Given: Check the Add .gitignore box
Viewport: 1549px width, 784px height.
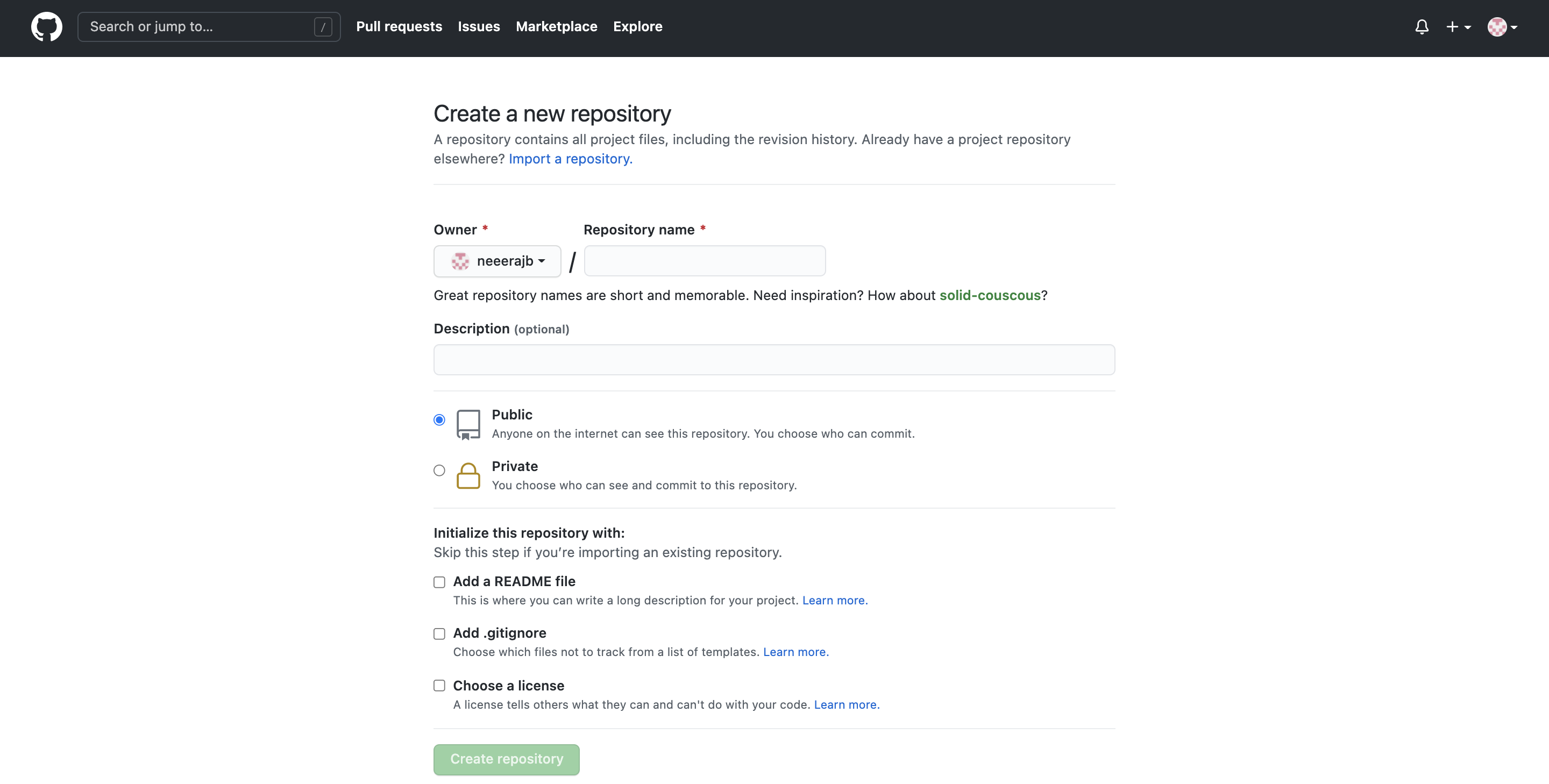Looking at the screenshot, I should point(439,633).
